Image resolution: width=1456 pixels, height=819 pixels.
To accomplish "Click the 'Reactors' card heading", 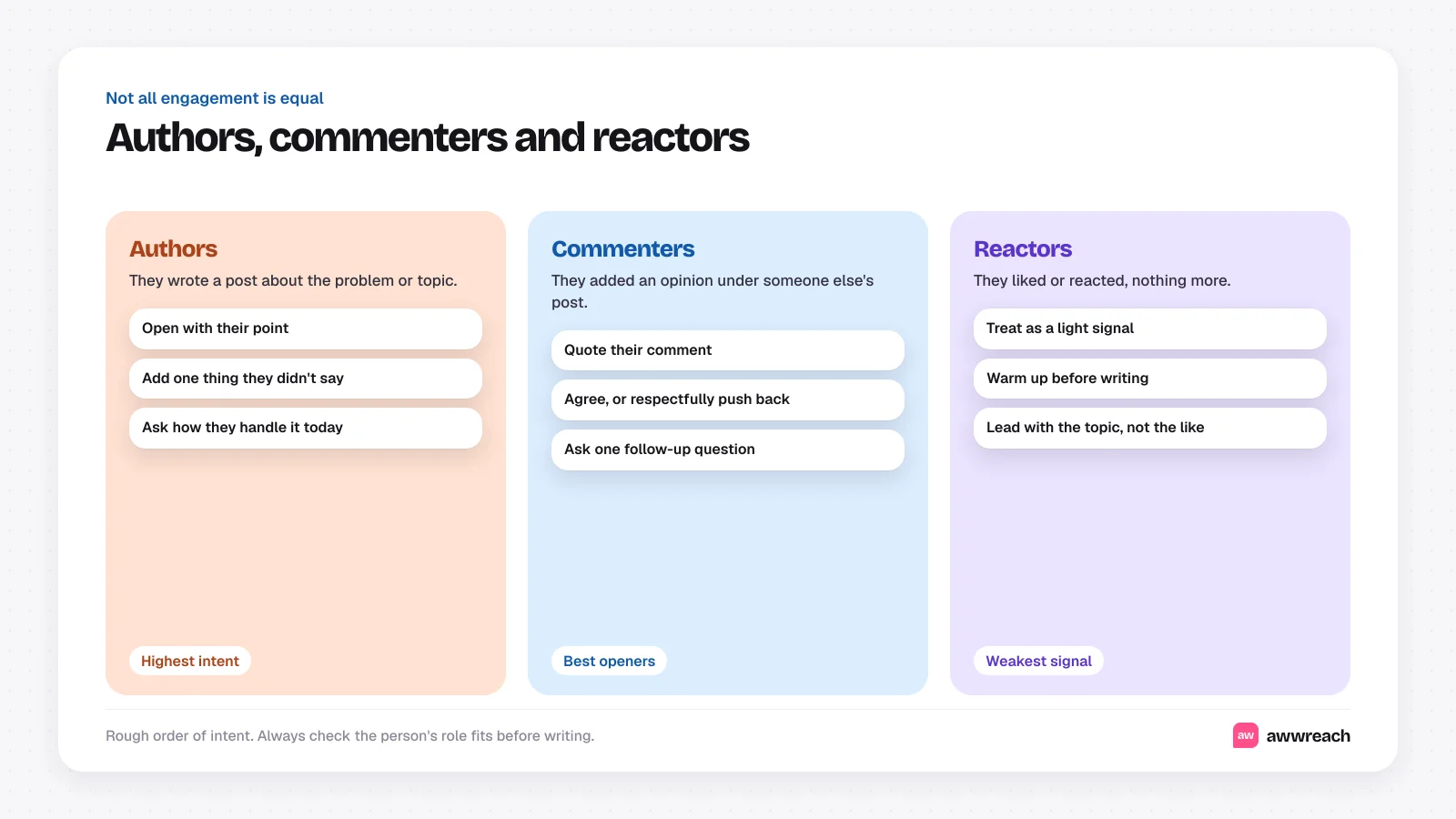I will (1023, 248).
